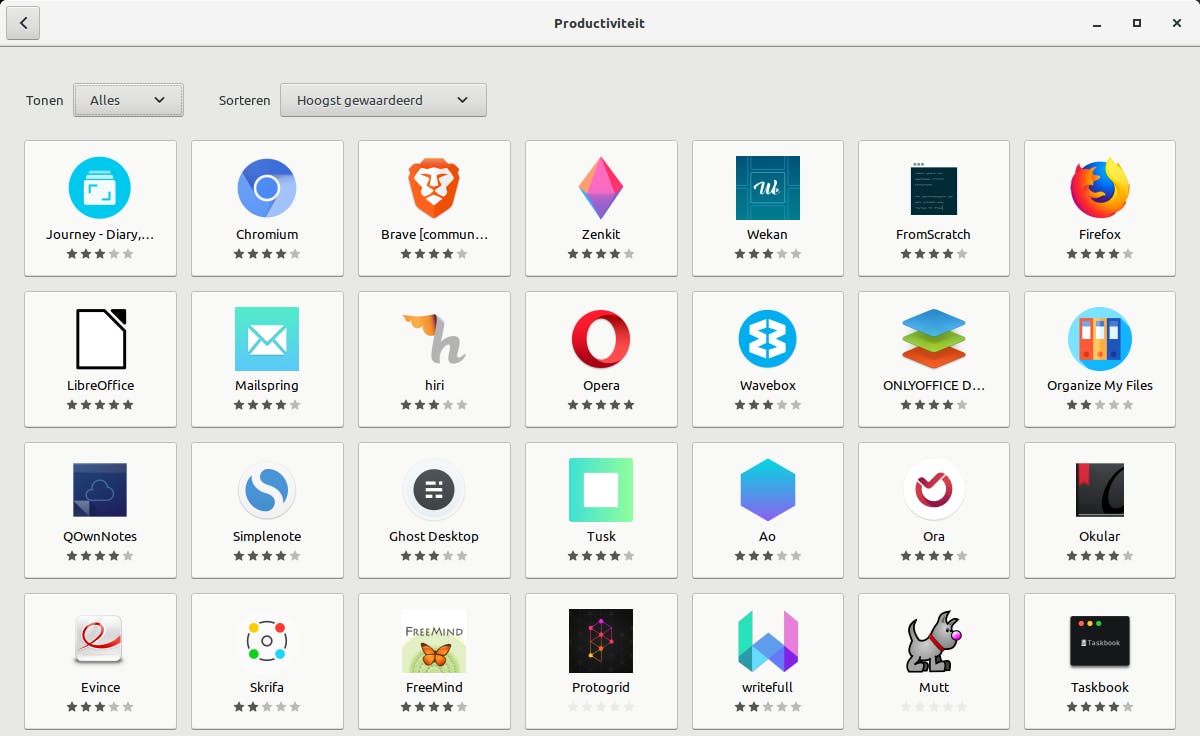The width and height of the screenshot is (1200, 736).
Task: Open the Tusk green square icon
Action: coord(601,490)
